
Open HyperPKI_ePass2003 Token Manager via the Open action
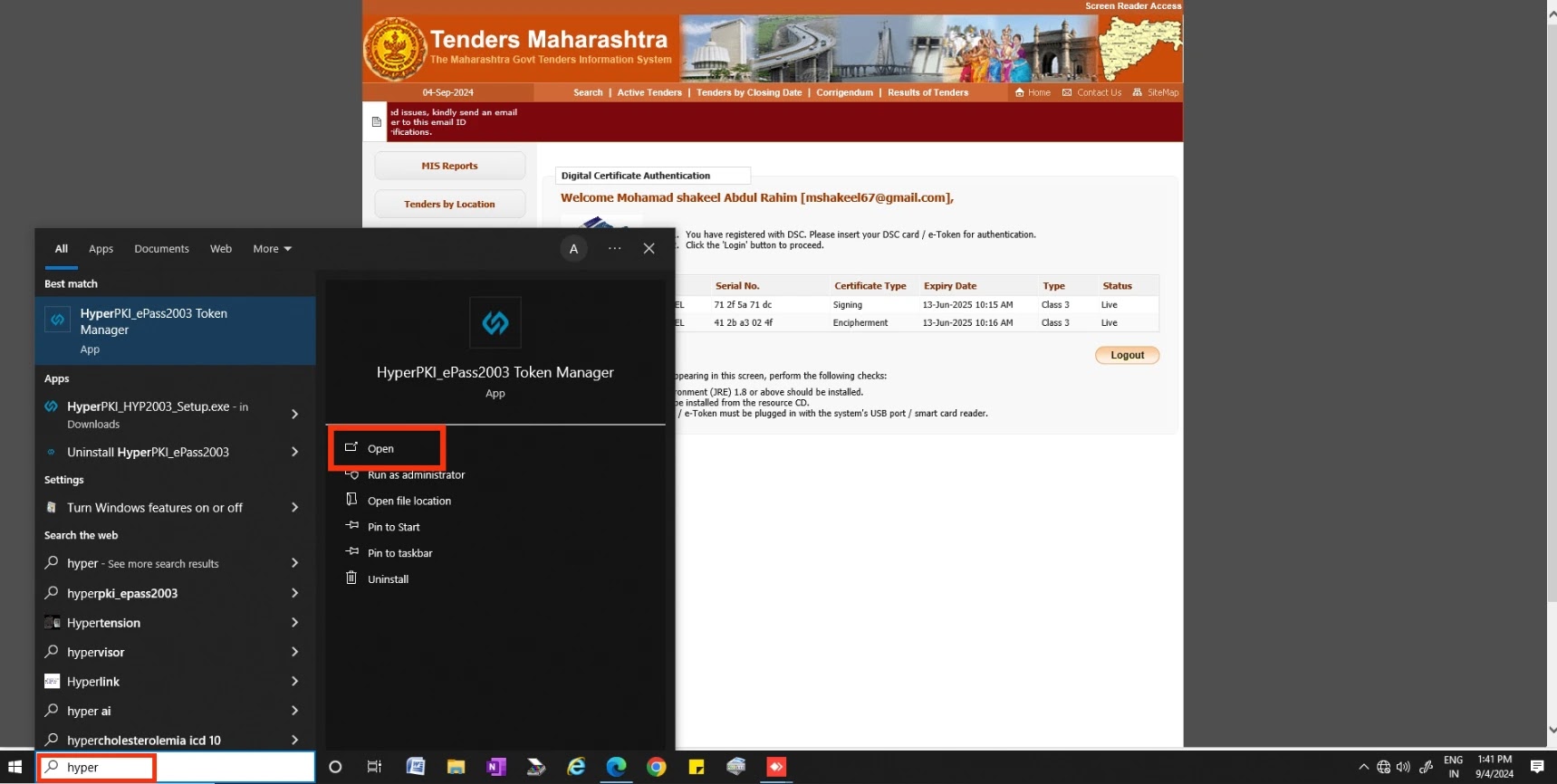click(387, 448)
